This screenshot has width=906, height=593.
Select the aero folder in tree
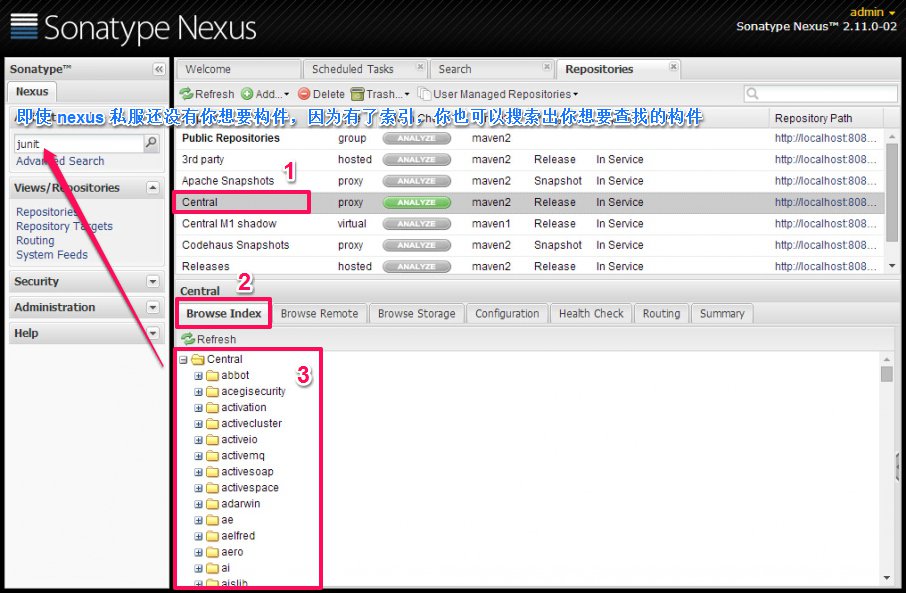232,552
